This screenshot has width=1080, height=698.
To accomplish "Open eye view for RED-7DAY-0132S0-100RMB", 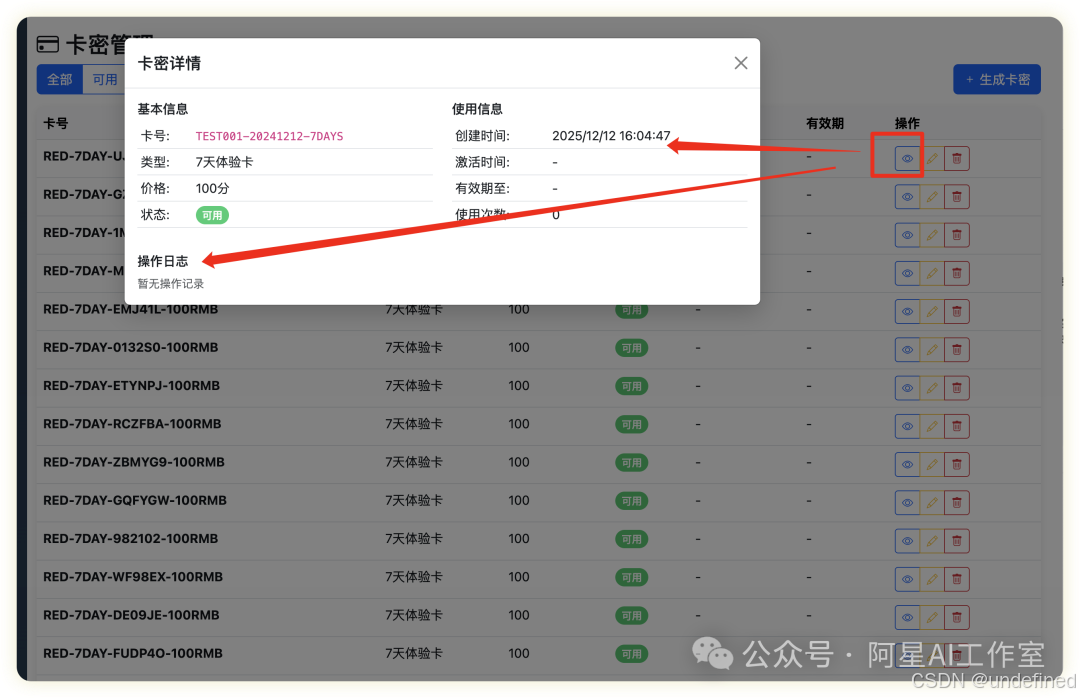I will click(x=907, y=350).
